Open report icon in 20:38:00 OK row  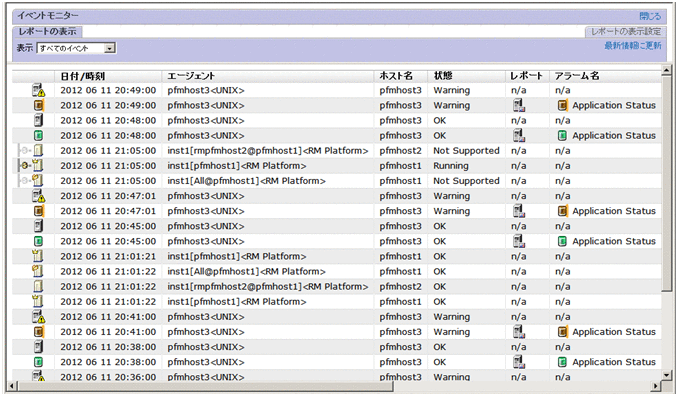pos(519,362)
